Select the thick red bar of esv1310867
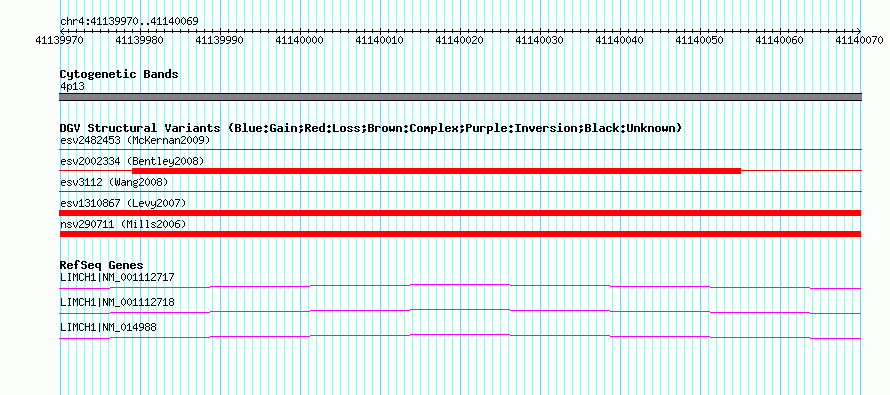Screen dimensions: 890x395 pos(460,213)
